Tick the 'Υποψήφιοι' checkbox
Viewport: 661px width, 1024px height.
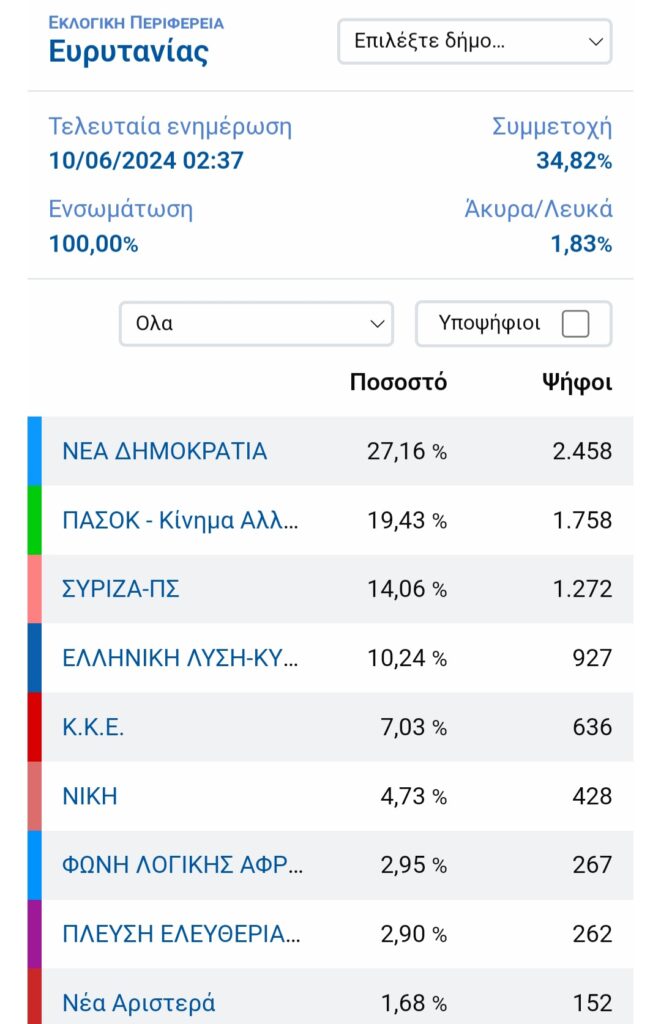[575, 323]
